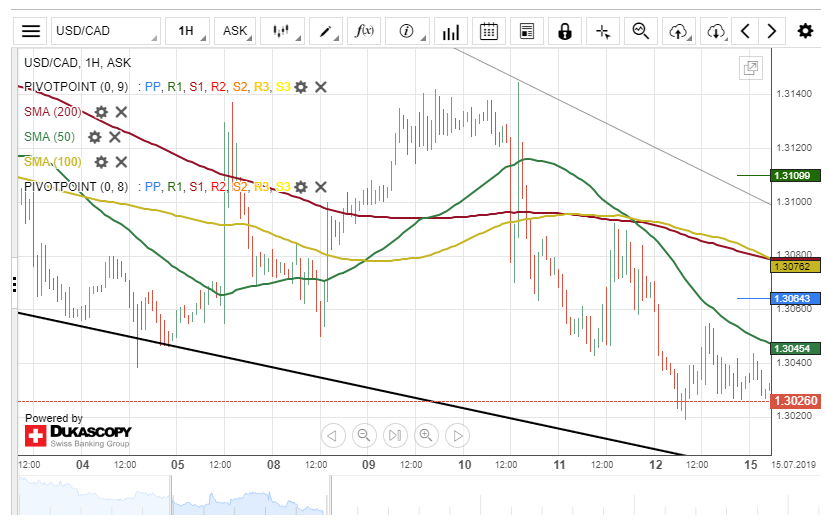Expand the ASK price side dropdown
Viewport: 827px width, 521px height.
237,31
